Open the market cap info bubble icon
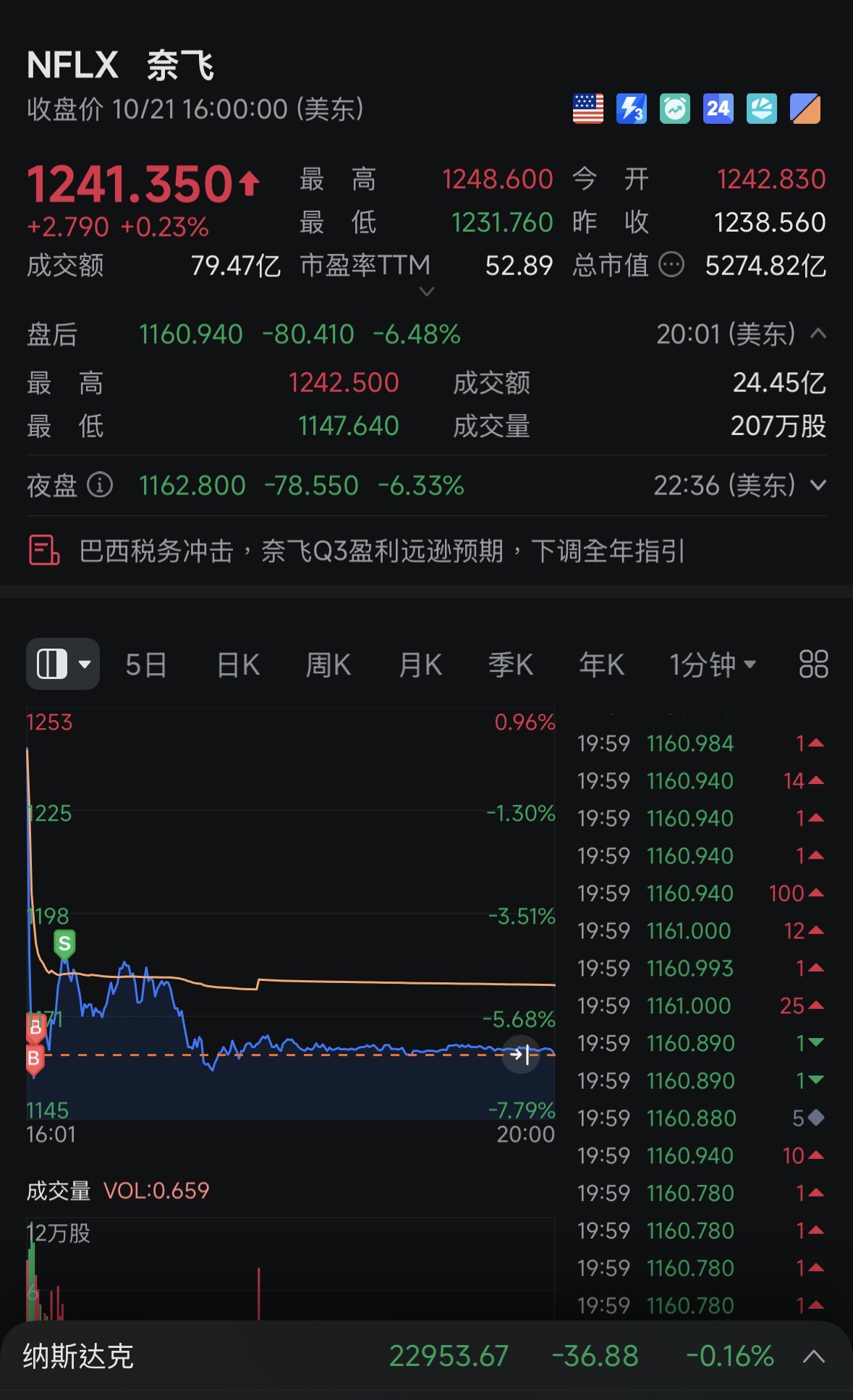 point(671,265)
